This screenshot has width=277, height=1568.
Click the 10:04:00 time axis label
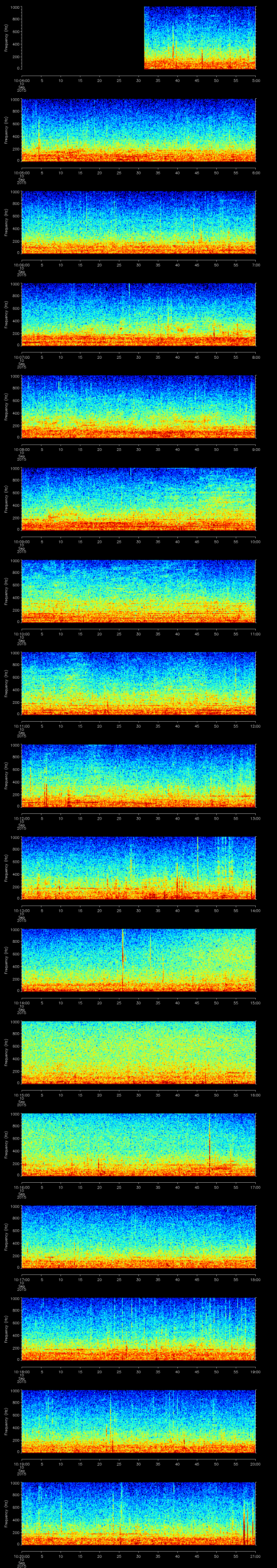21,80
